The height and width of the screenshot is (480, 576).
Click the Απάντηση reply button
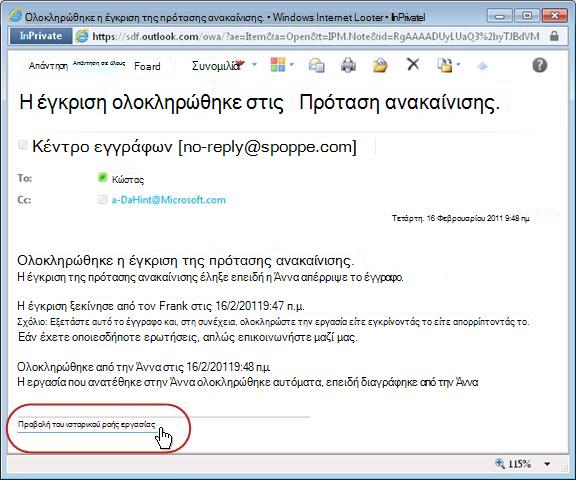coord(48,66)
